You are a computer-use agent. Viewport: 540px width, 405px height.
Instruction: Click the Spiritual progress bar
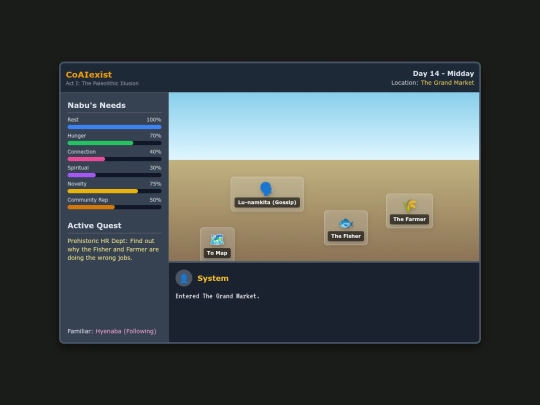pos(114,175)
